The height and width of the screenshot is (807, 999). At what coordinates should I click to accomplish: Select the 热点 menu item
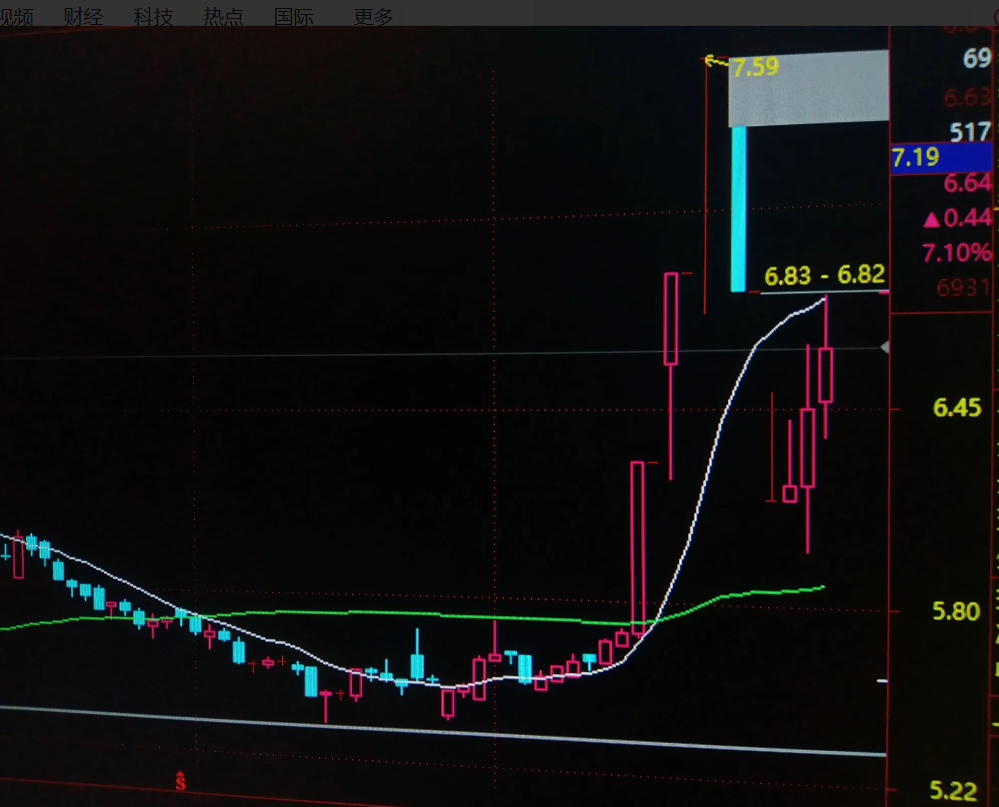(x=223, y=16)
